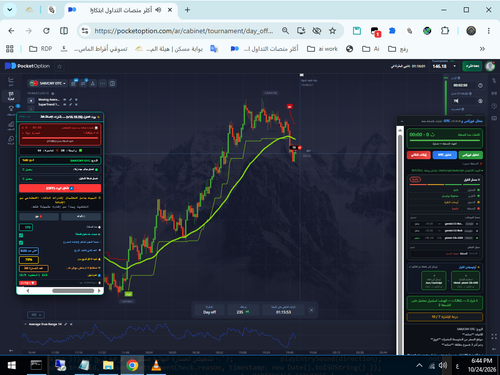Hide the Moving Average indicator eye icon

tap(65, 100)
